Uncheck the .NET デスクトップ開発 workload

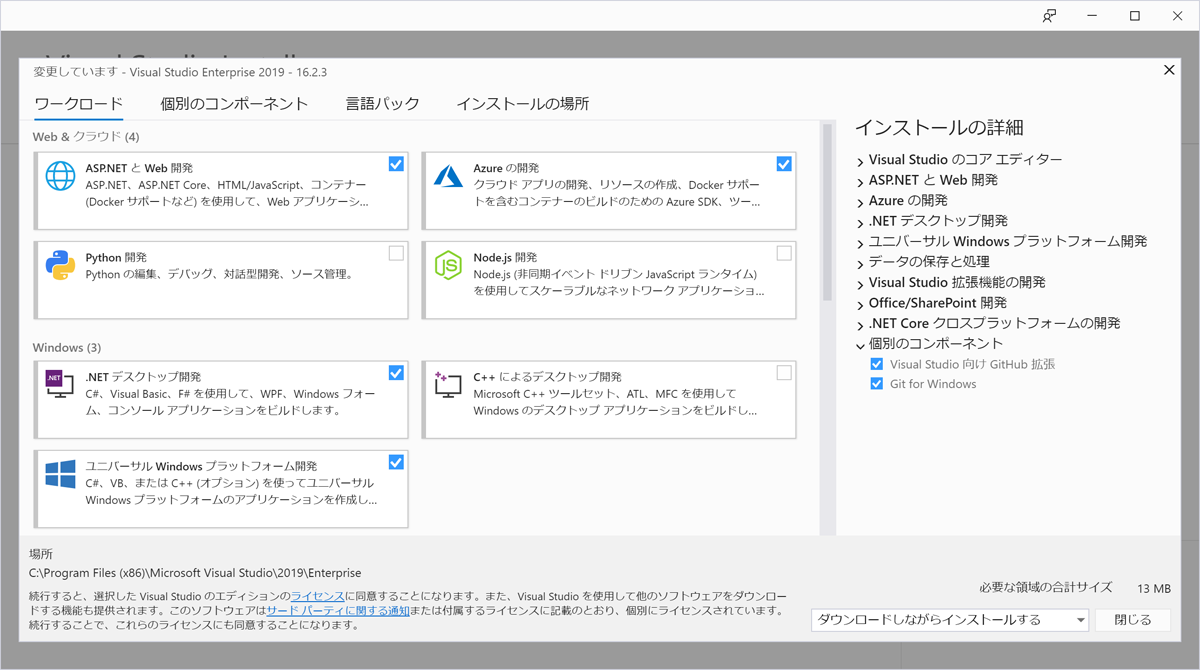click(396, 373)
